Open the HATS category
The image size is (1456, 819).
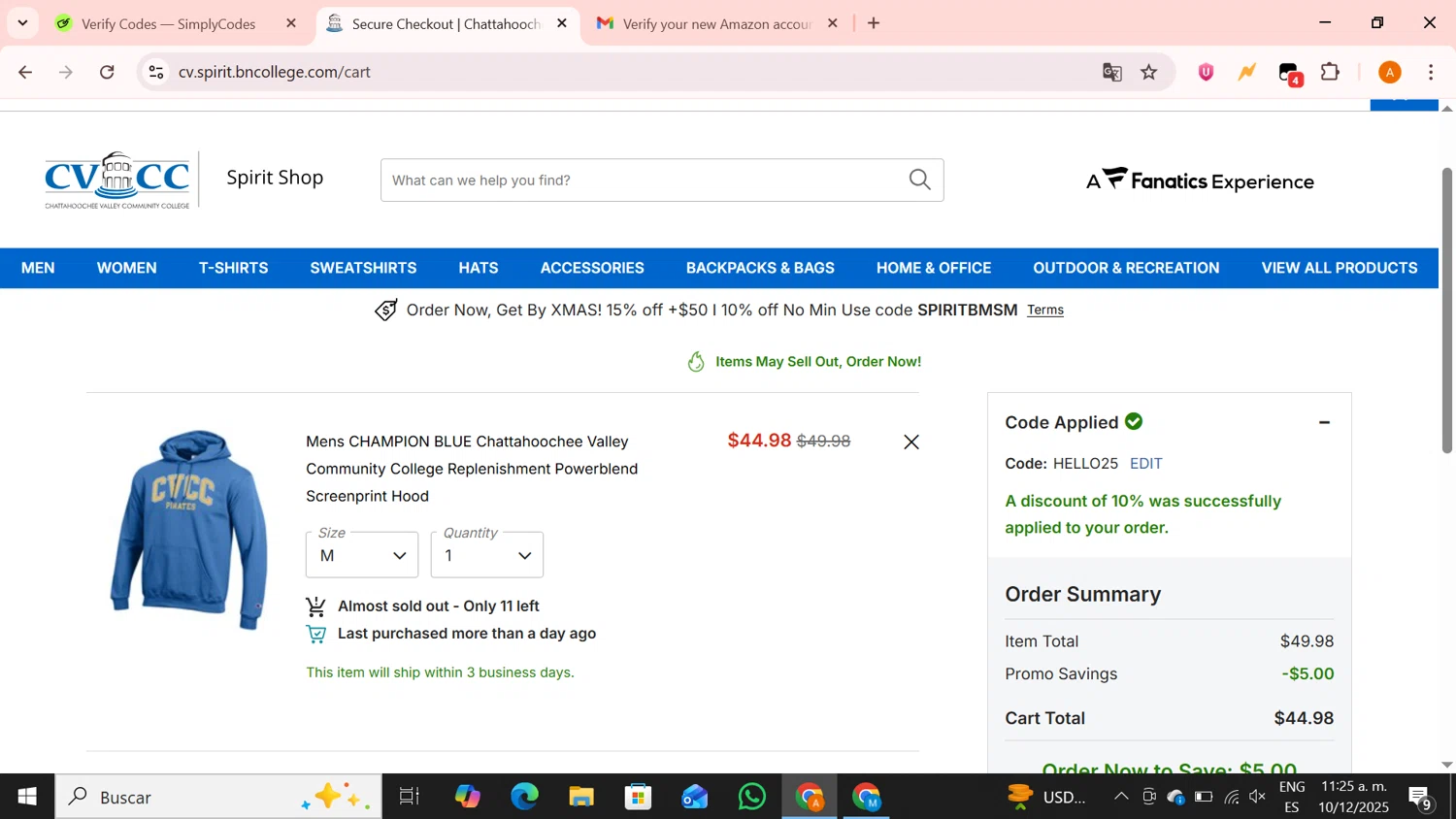pos(479,268)
